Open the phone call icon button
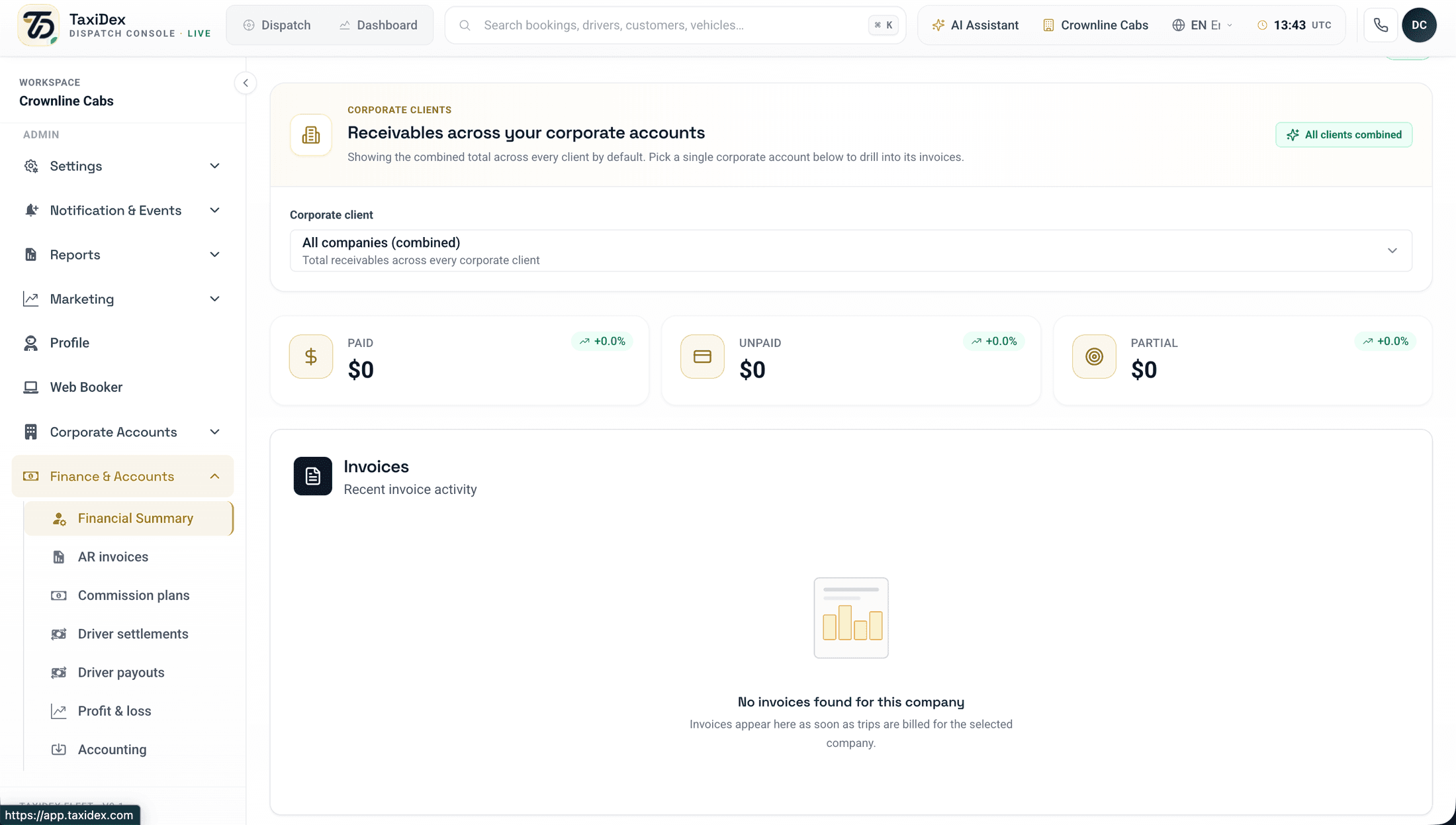 point(1381,25)
